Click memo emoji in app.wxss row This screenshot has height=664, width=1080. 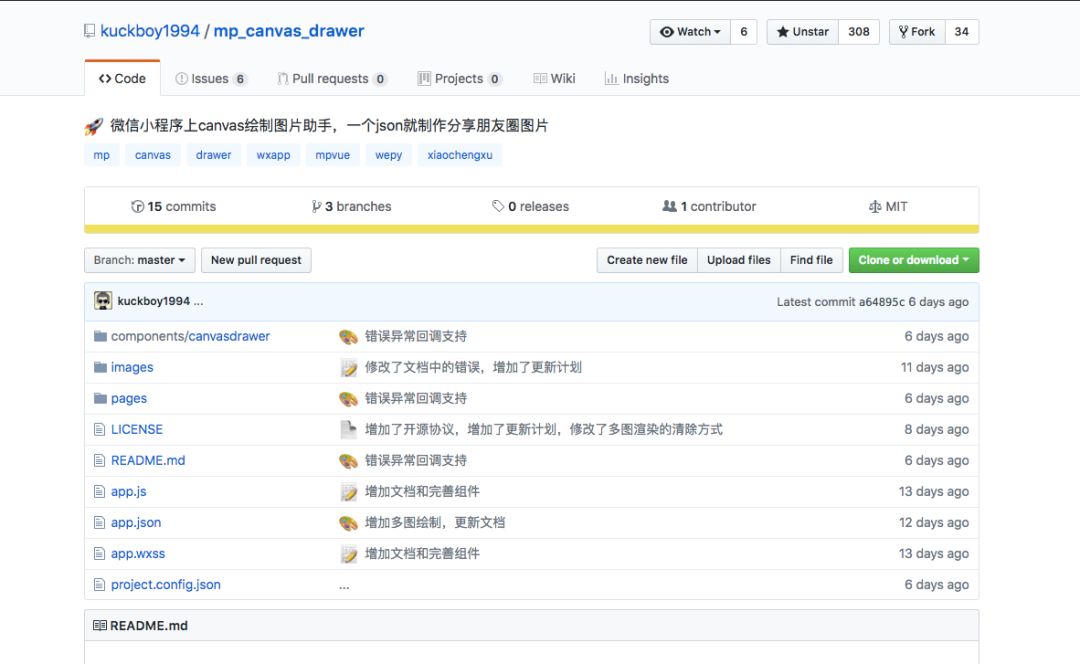tap(349, 554)
